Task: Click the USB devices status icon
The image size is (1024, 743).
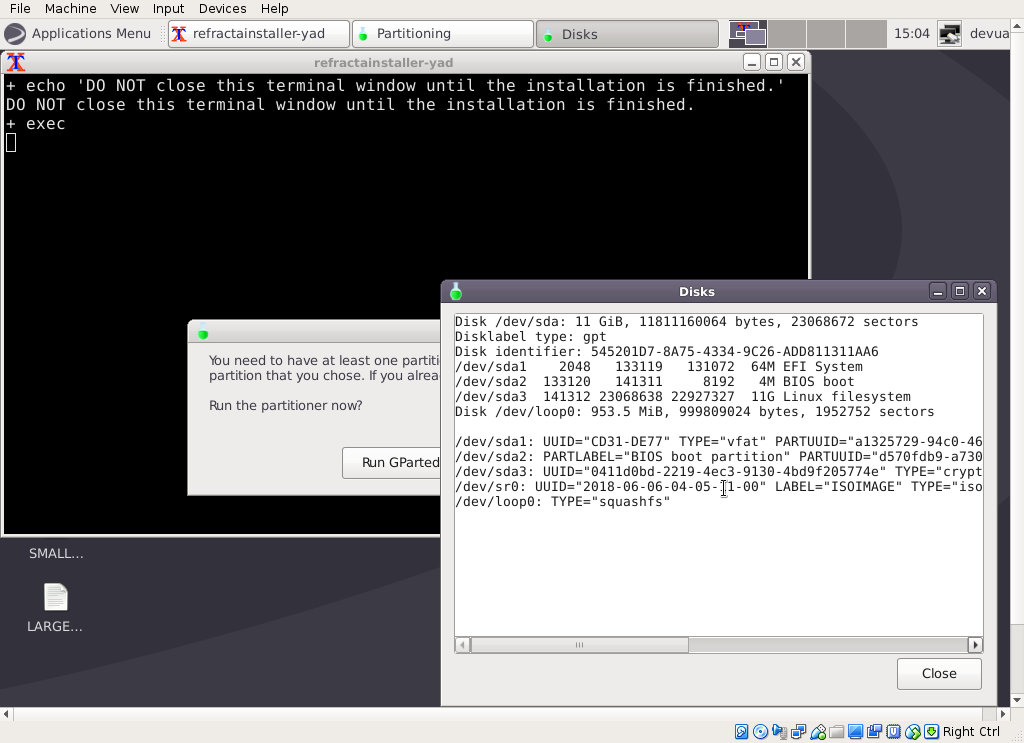Action: [x=818, y=732]
